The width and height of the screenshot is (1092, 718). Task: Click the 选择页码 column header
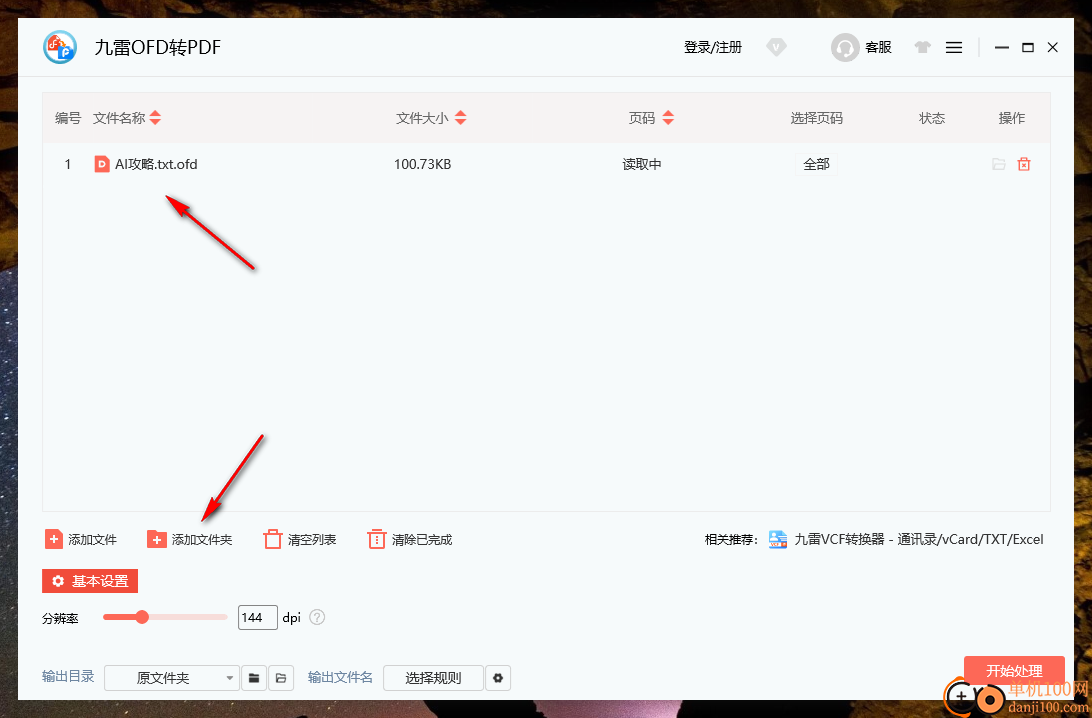[x=816, y=118]
